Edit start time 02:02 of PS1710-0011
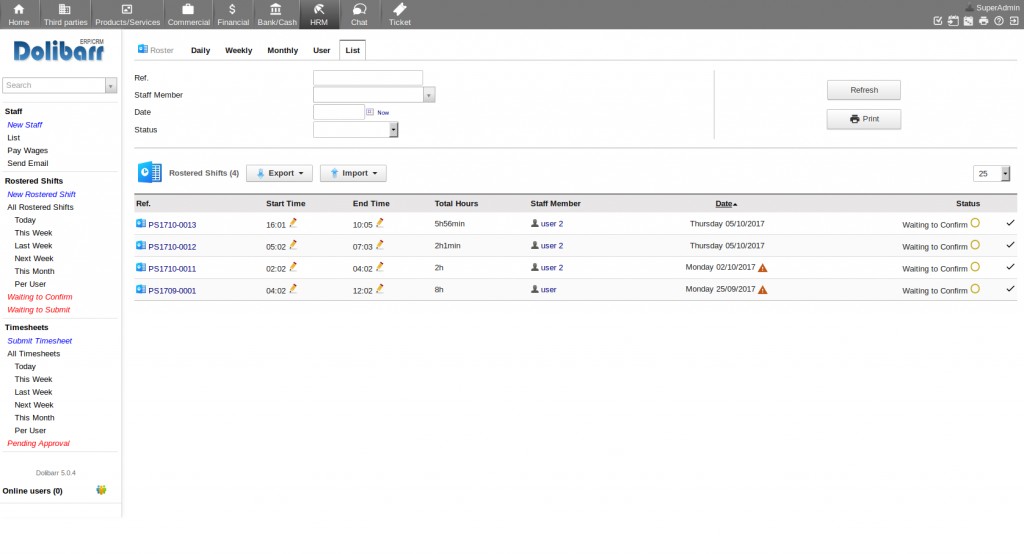Viewport: 1024px width, 554px height. pos(293,267)
